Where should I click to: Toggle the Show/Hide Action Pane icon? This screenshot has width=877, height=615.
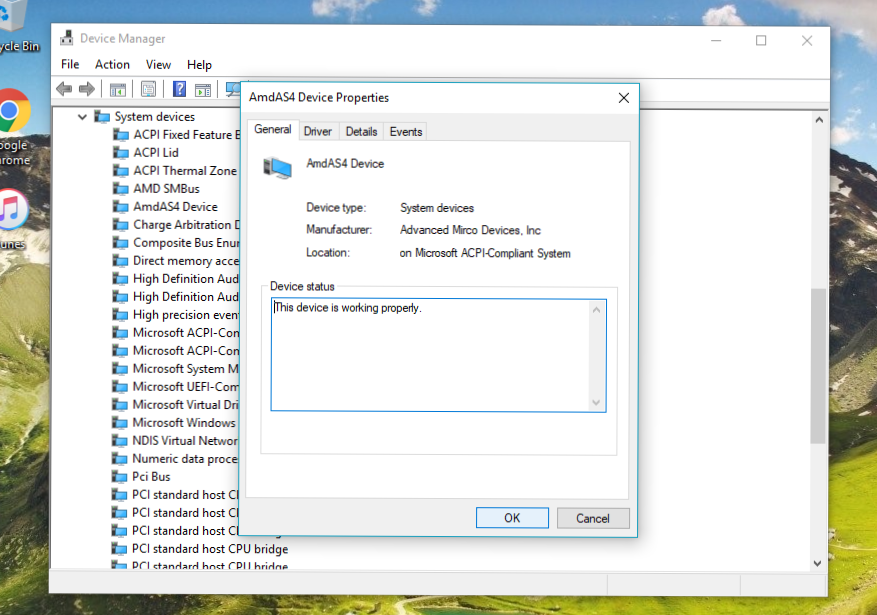tap(203, 89)
